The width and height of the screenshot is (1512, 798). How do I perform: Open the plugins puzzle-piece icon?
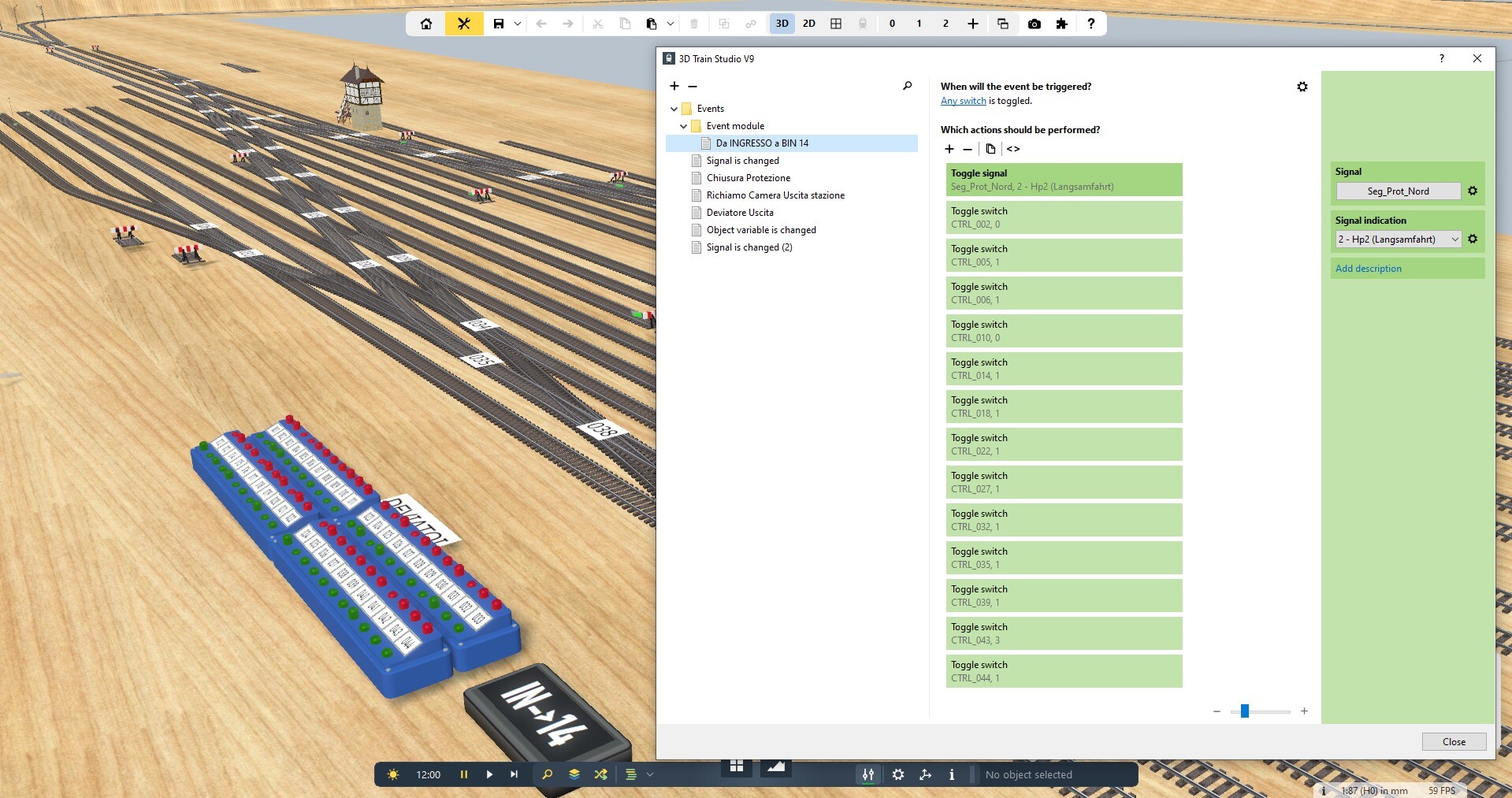[1061, 24]
